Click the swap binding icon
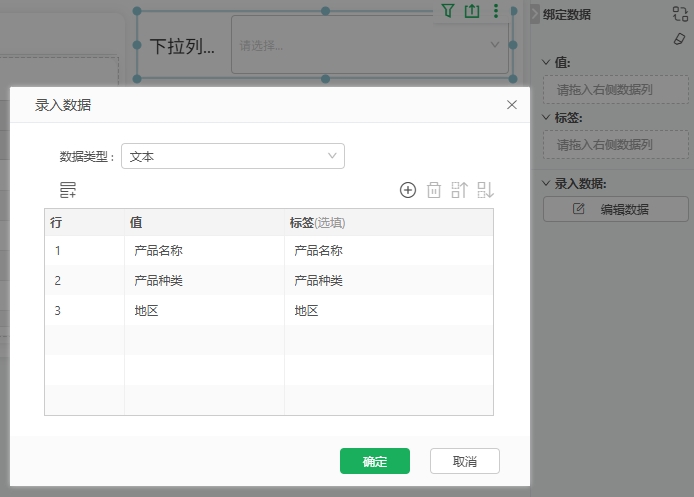Image resolution: width=694 pixels, height=497 pixels. click(x=681, y=14)
